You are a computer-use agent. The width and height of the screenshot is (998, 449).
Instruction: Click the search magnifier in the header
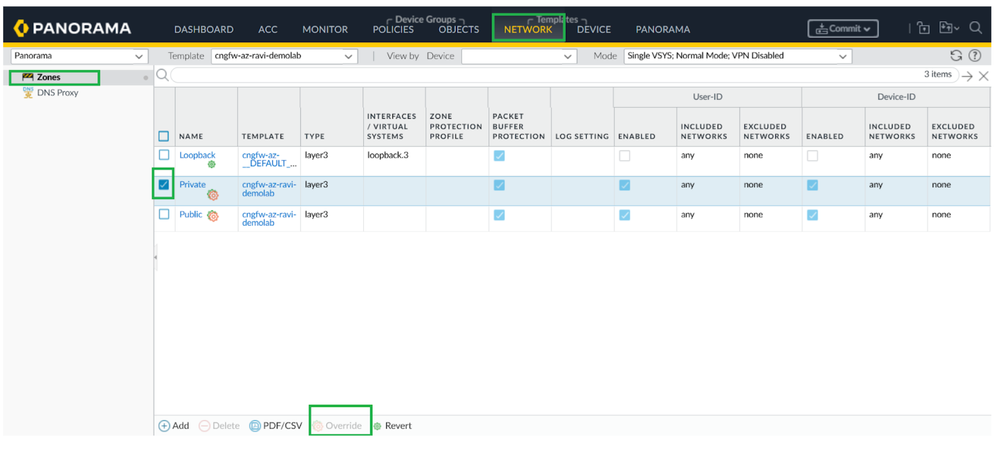975,29
